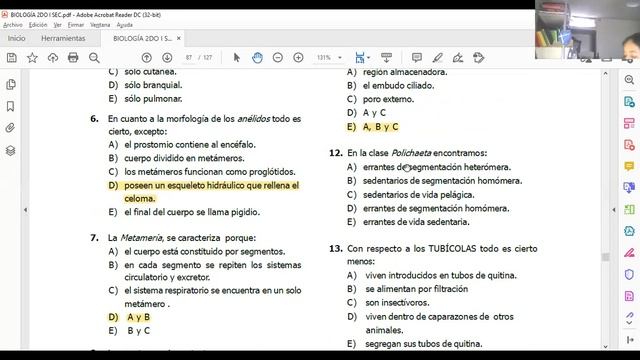Click the Print icon
Image resolution: width=640 pixels, height=360 pixels.
tap(73, 58)
